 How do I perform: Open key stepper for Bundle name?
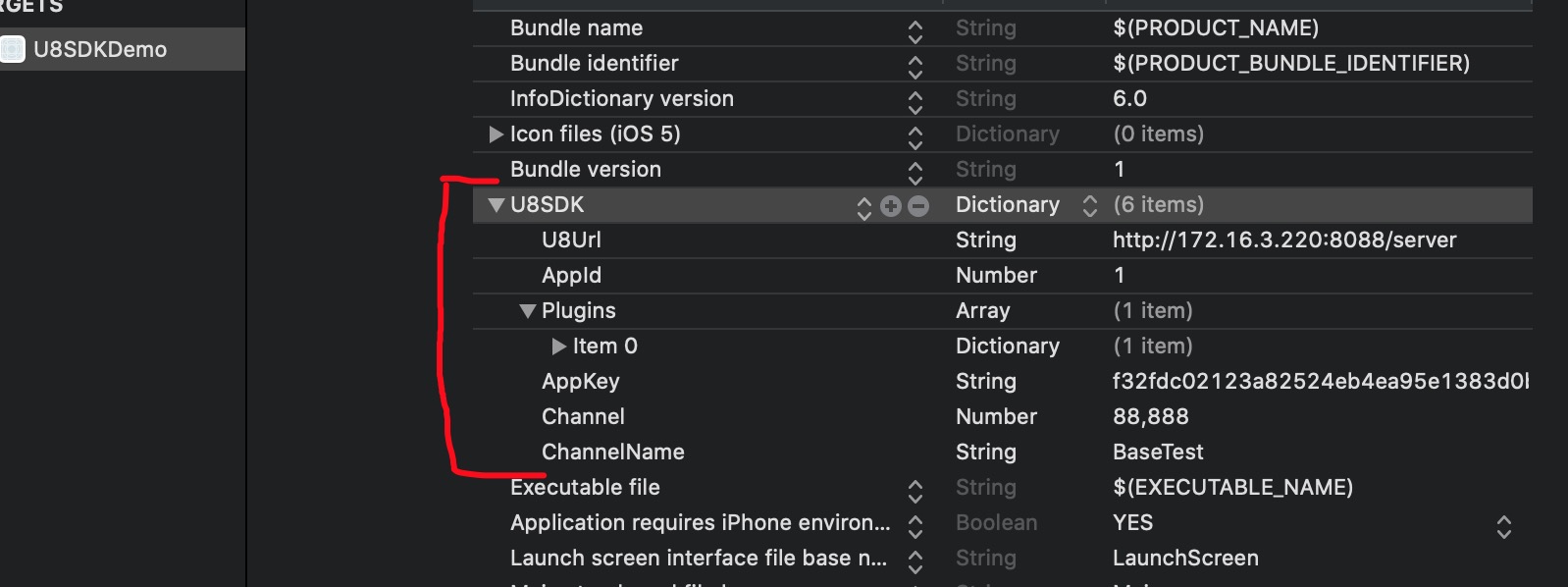915,32
